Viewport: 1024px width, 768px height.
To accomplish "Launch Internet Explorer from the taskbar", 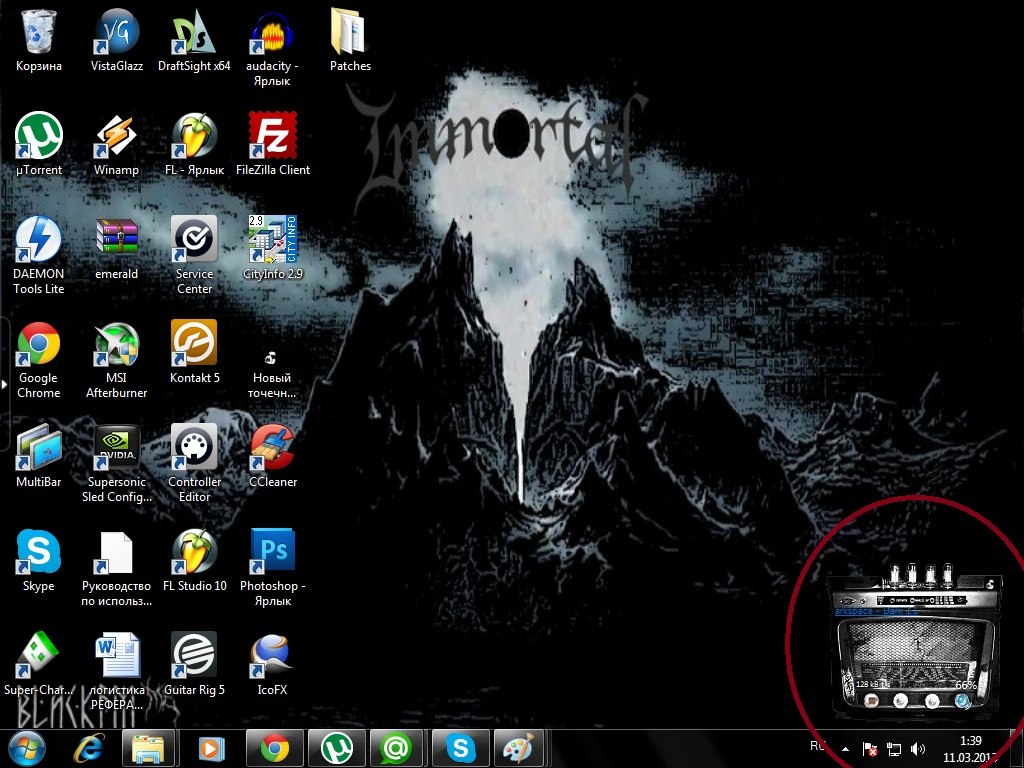I will [88, 748].
